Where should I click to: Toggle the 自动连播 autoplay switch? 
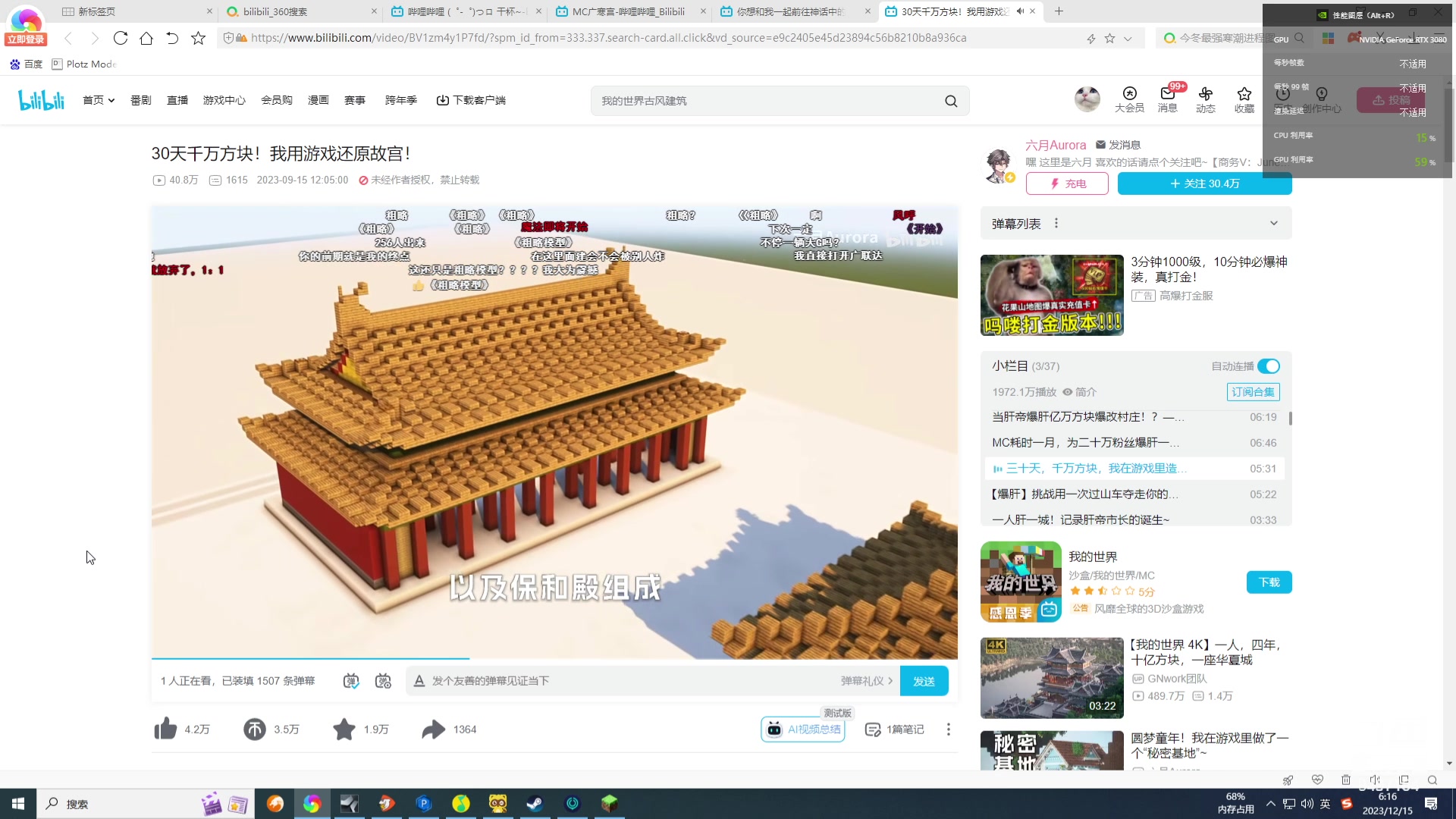[x=1267, y=366]
